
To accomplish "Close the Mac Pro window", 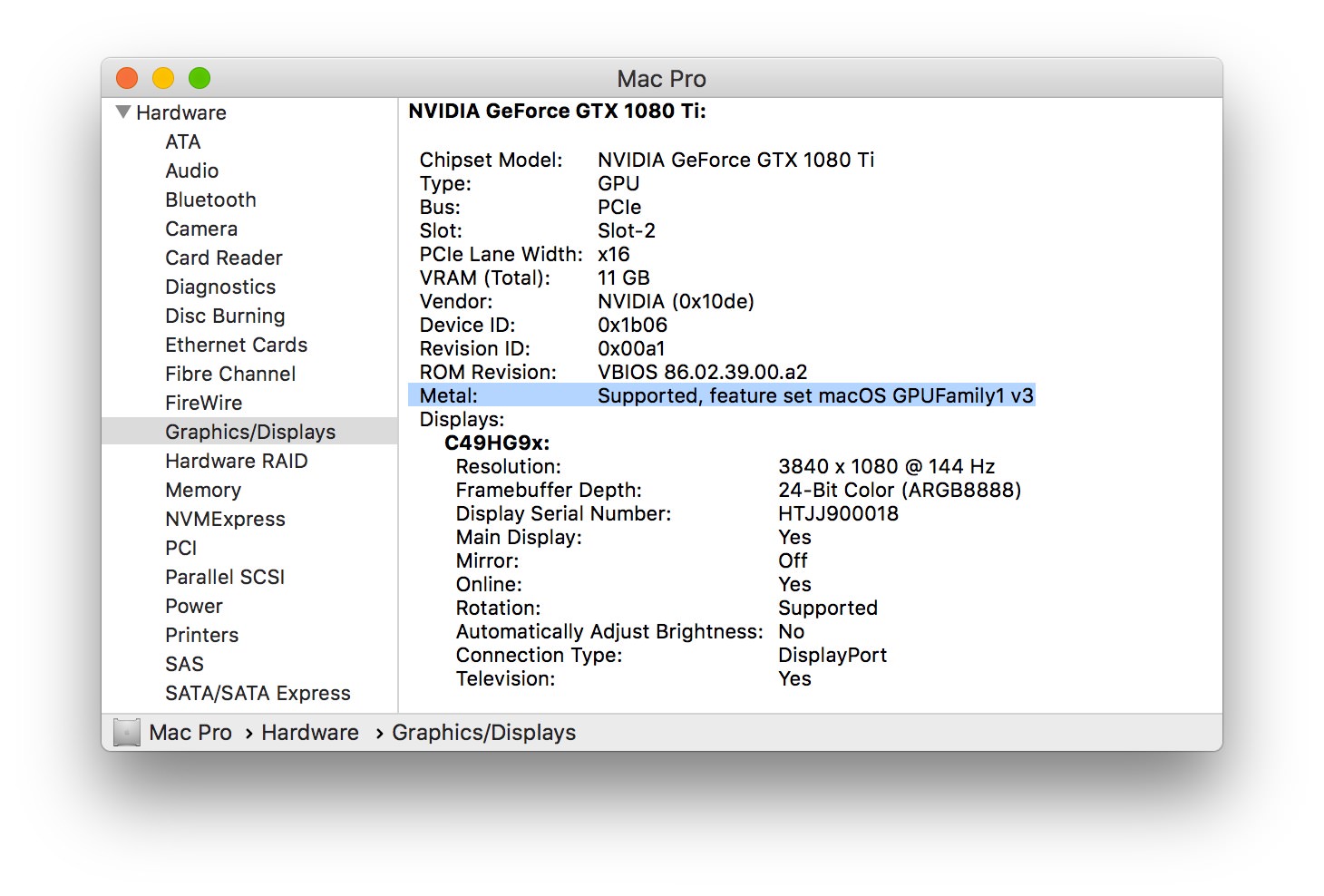I will pyautogui.click(x=127, y=78).
